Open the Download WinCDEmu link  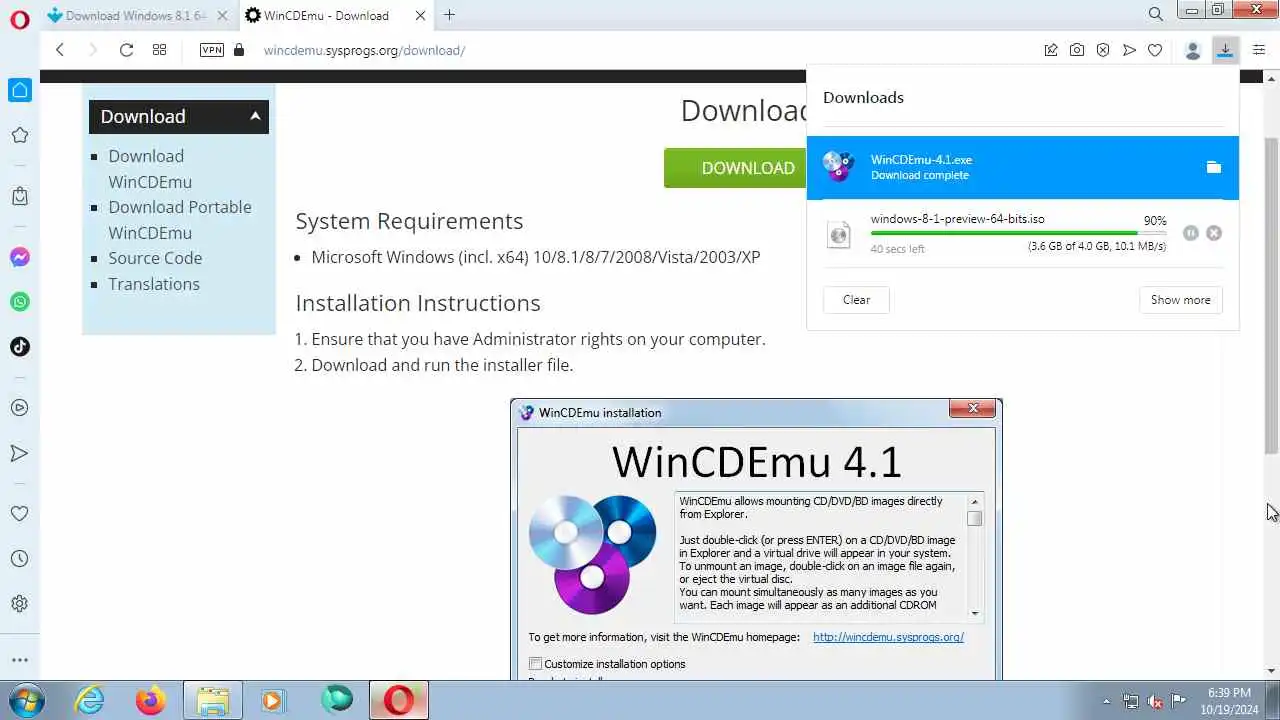coord(150,169)
